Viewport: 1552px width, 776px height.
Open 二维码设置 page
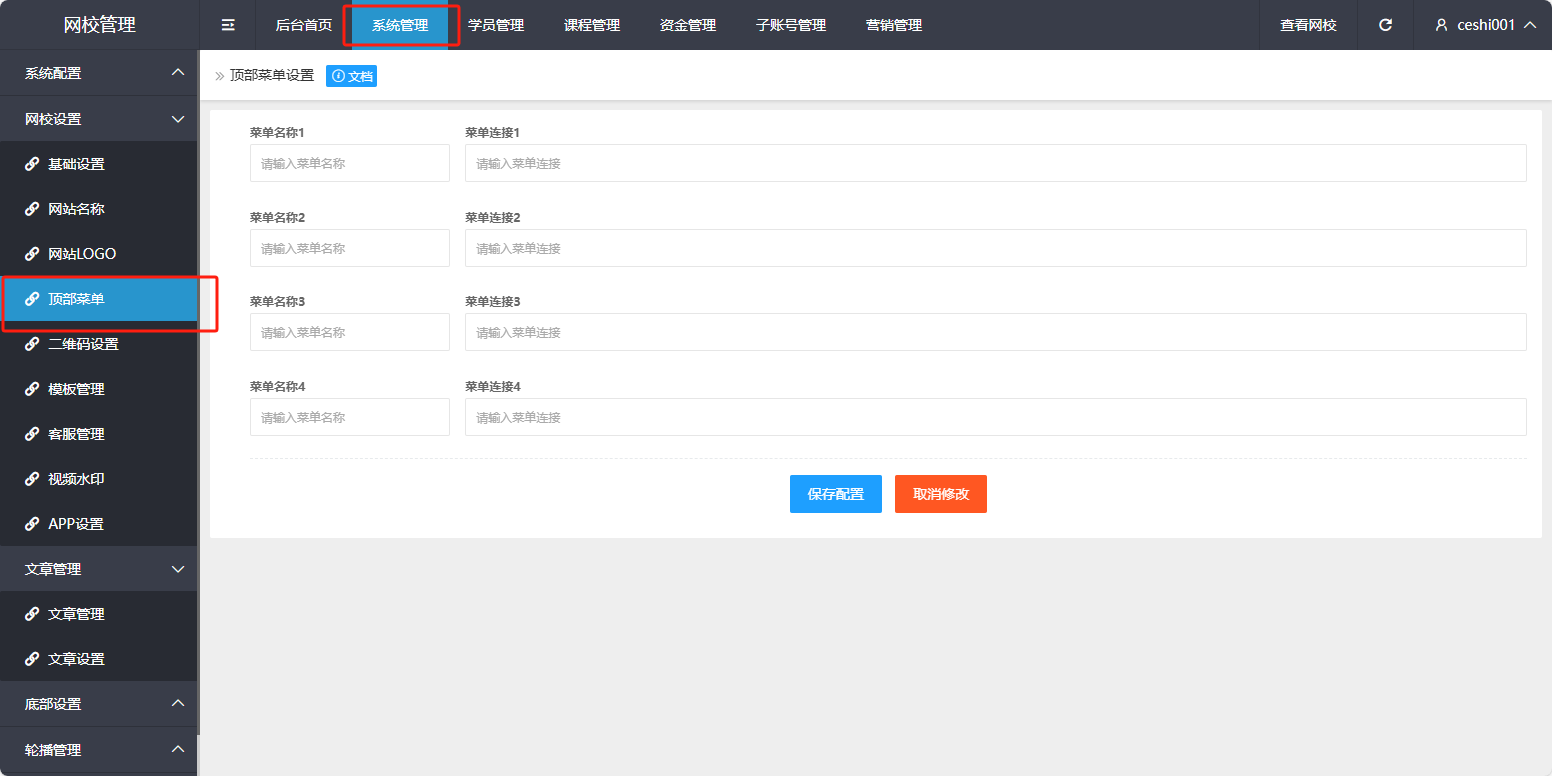click(99, 344)
